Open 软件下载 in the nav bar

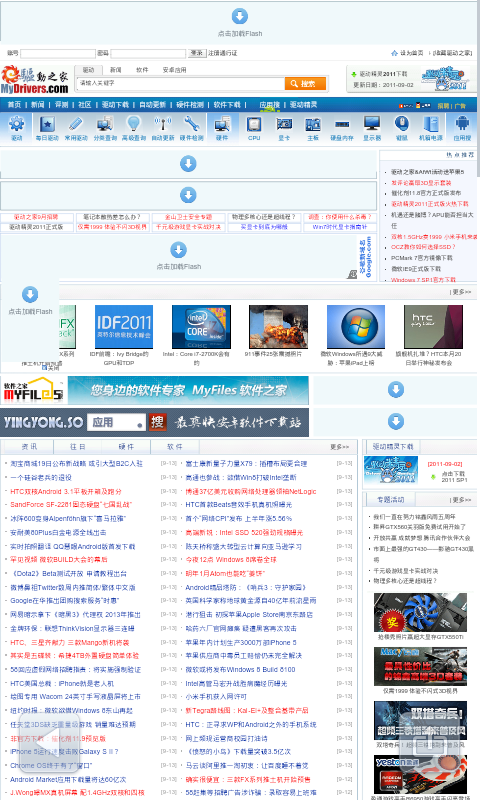click(x=227, y=105)
